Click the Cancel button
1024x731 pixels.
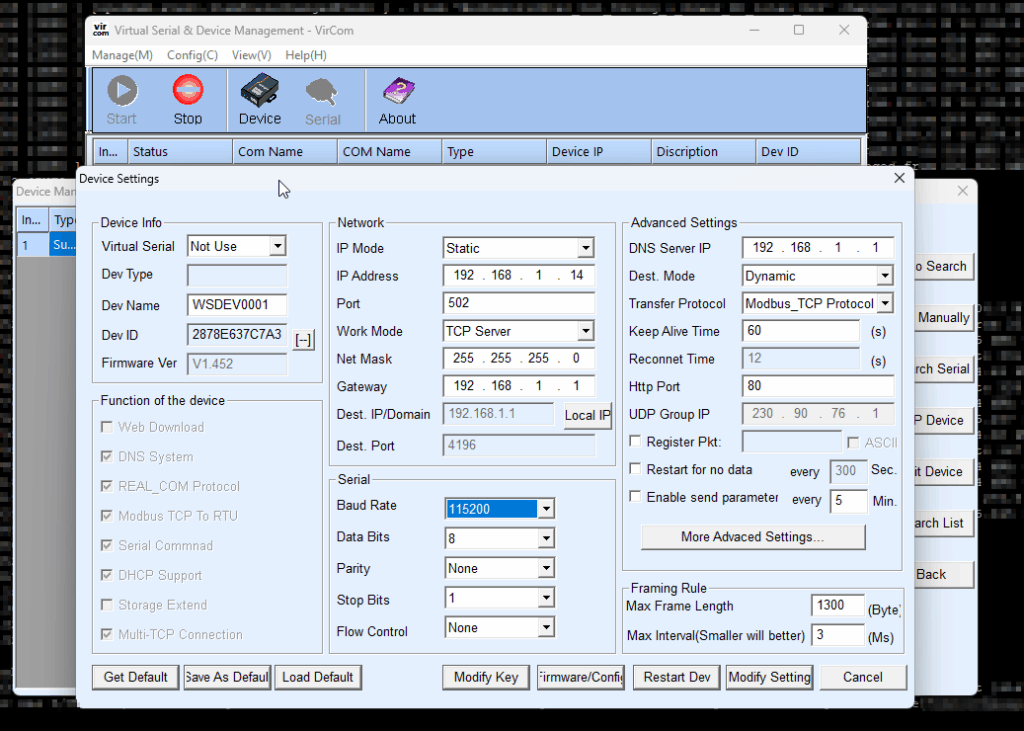(x=863, y=677)
